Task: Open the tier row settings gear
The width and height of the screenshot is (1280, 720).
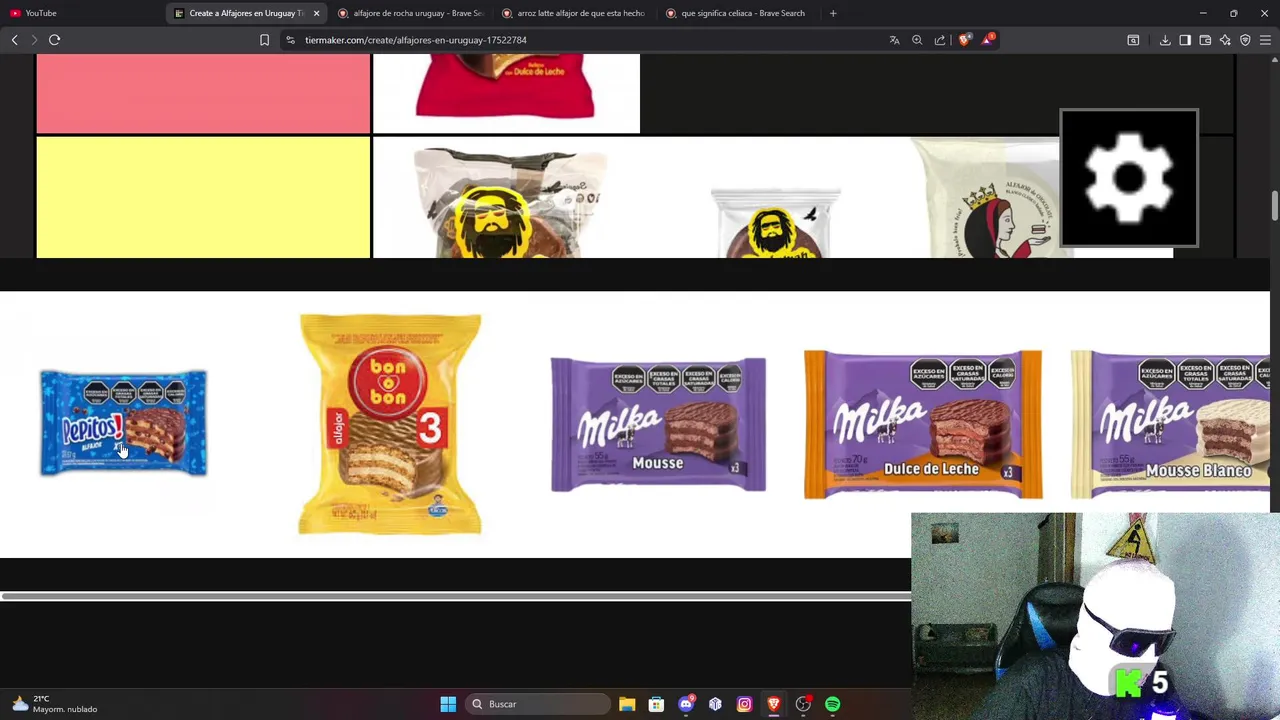Action: pyautogui.click(x=1129, y=178)
